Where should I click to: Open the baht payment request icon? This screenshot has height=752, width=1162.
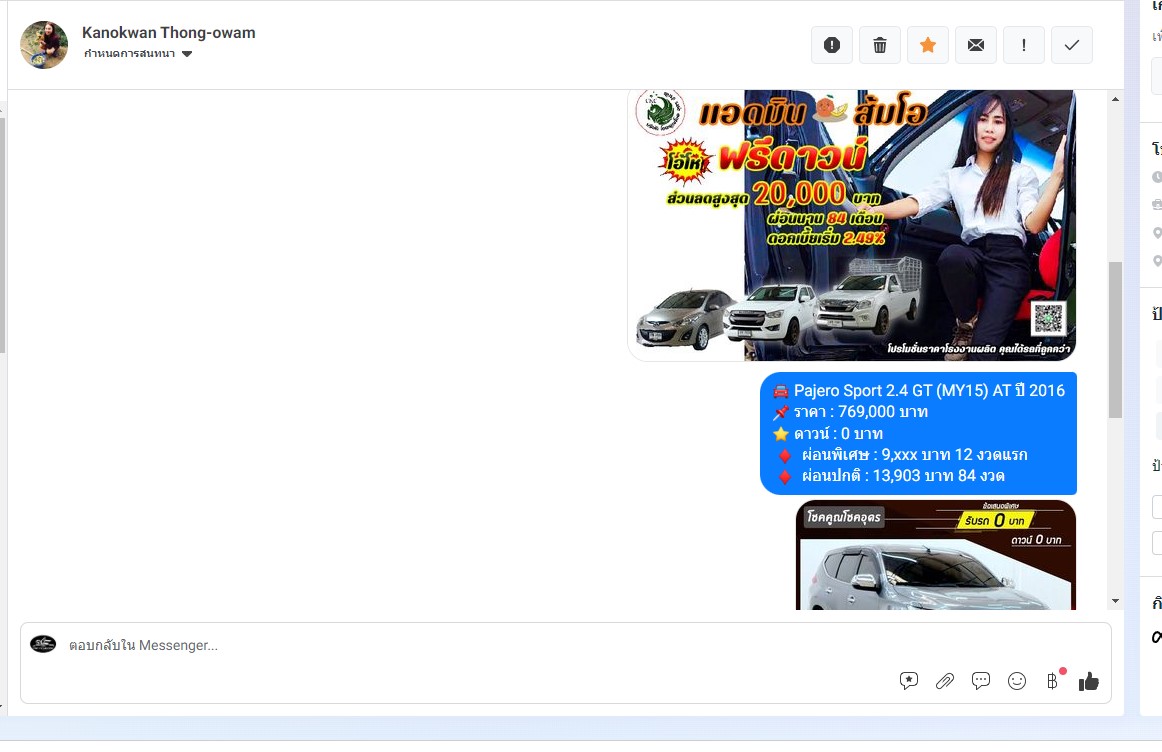(x=1052, y=681)
